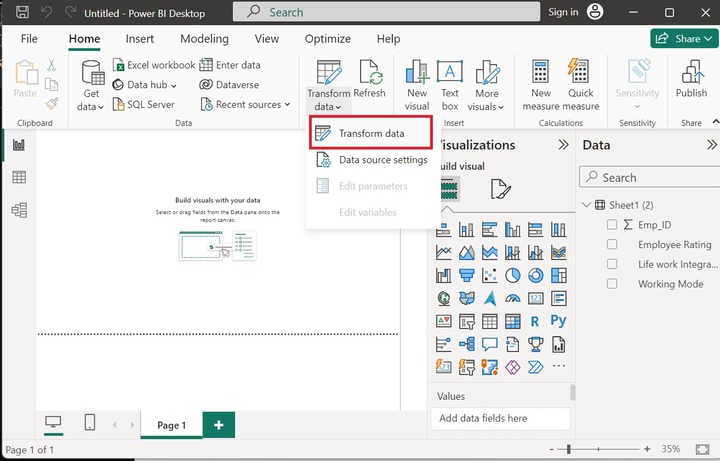Open the Transform data dropdown
Viewport: 720px width, 461px height.
pyautogui.click(x=328, y=100)
